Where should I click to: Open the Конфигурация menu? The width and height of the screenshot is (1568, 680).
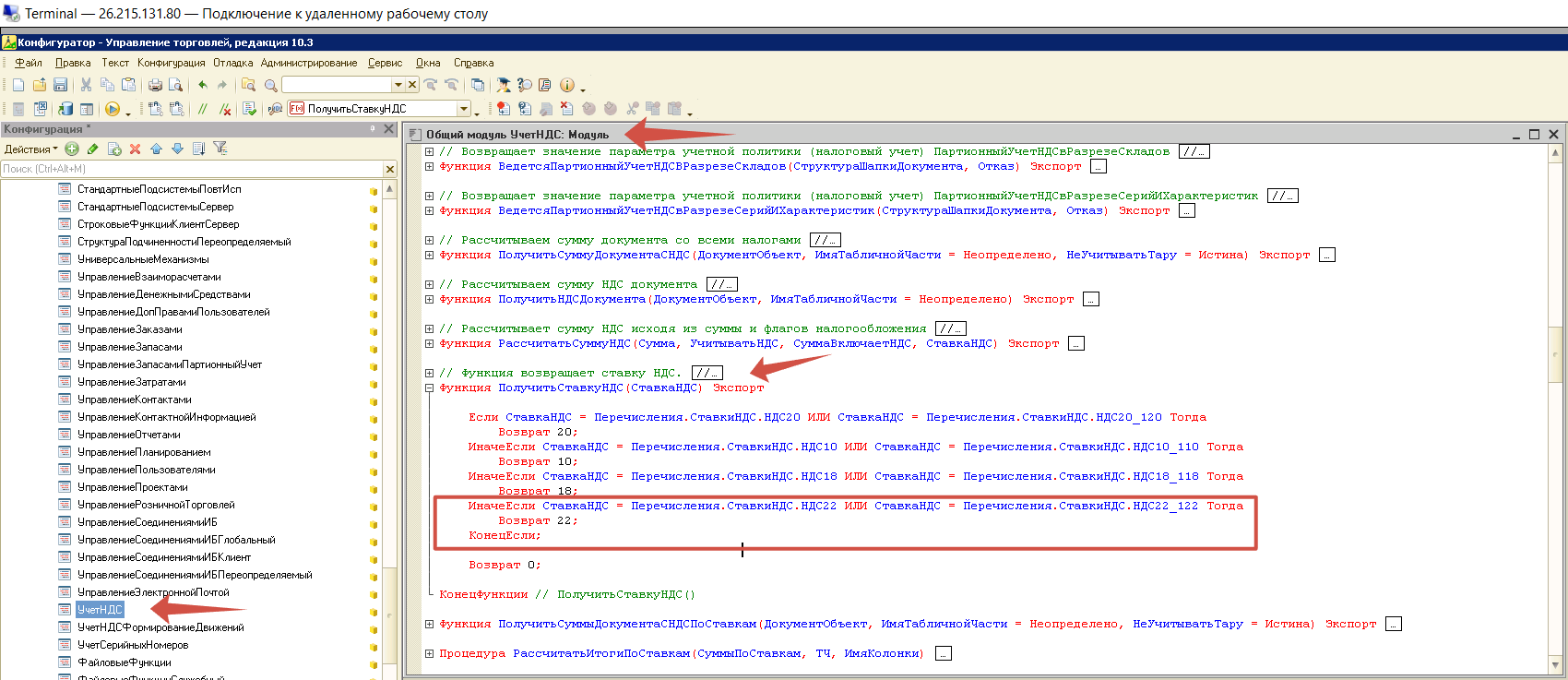171,63
